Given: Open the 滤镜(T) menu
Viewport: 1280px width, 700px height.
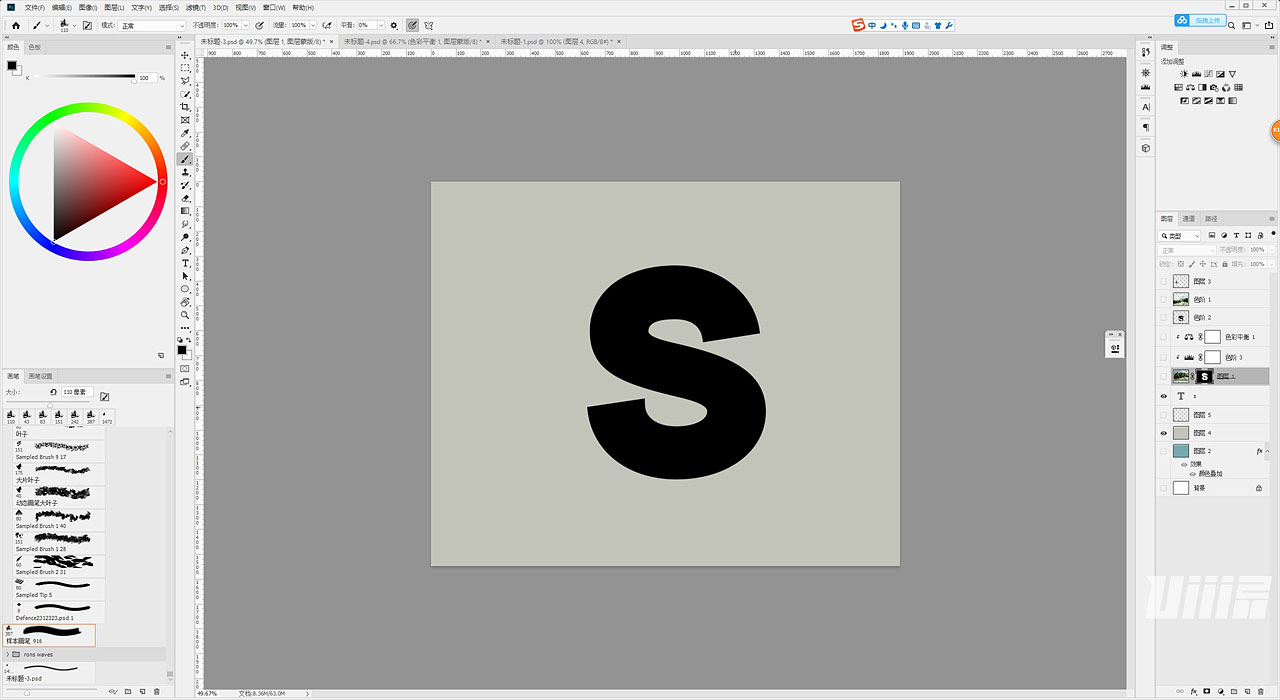Looking at the screenshot, I should [x=195, y=7].
